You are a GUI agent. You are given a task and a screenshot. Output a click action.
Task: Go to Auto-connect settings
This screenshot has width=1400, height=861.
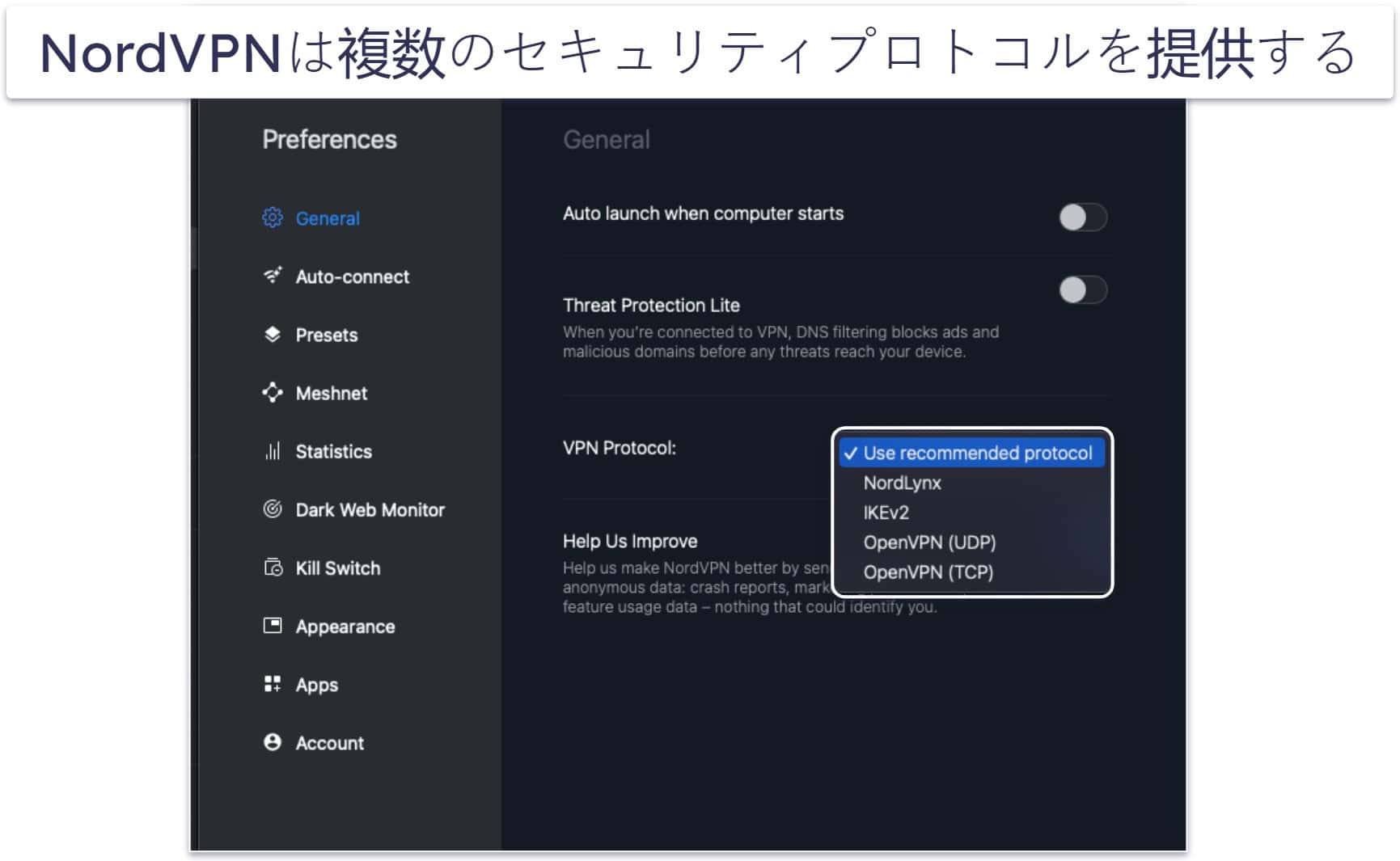352,276
